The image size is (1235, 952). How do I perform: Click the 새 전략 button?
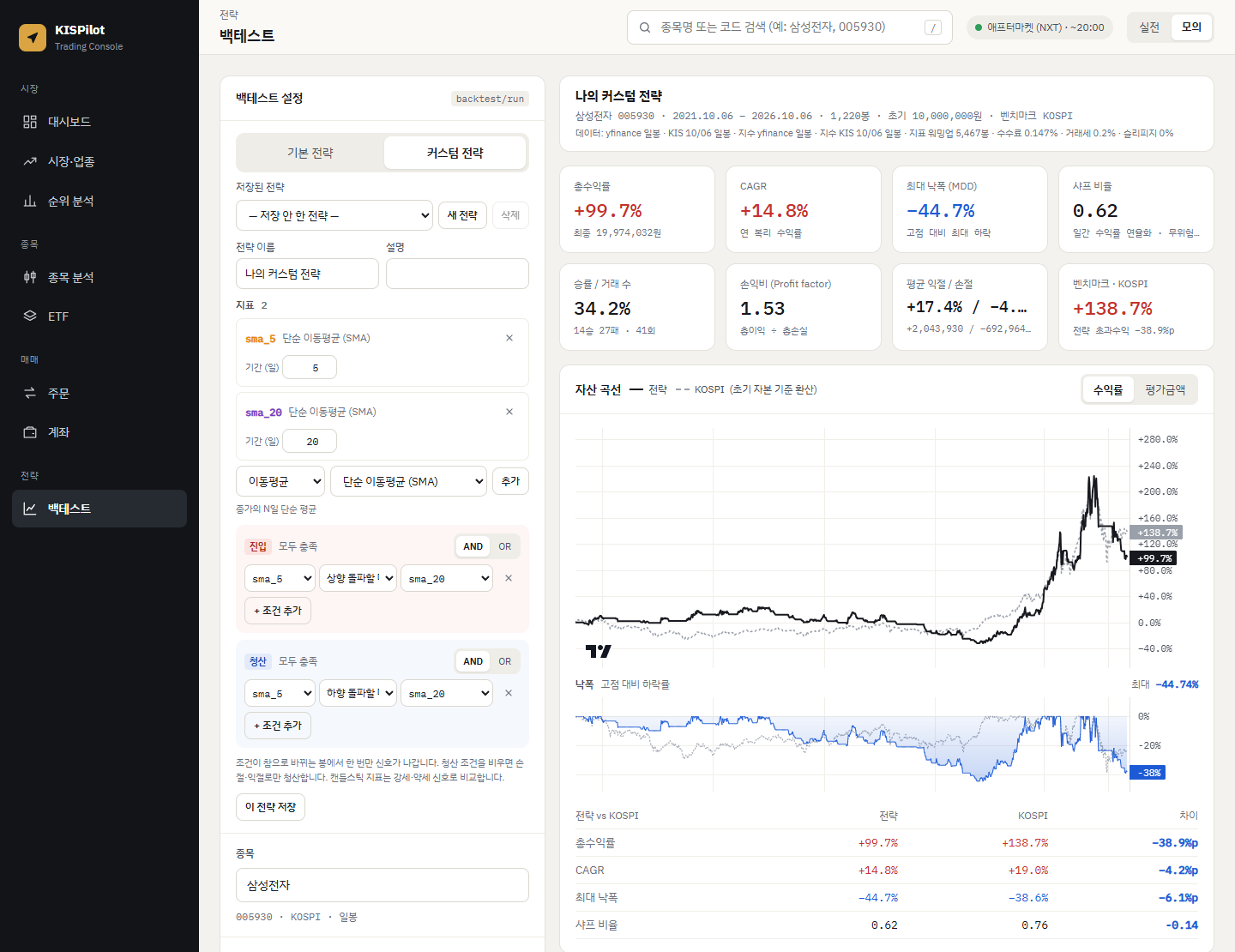(462, 215)
